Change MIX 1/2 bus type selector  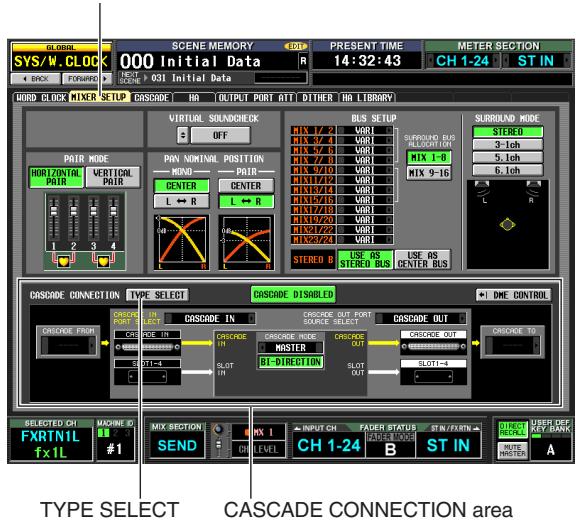(365, 130)
